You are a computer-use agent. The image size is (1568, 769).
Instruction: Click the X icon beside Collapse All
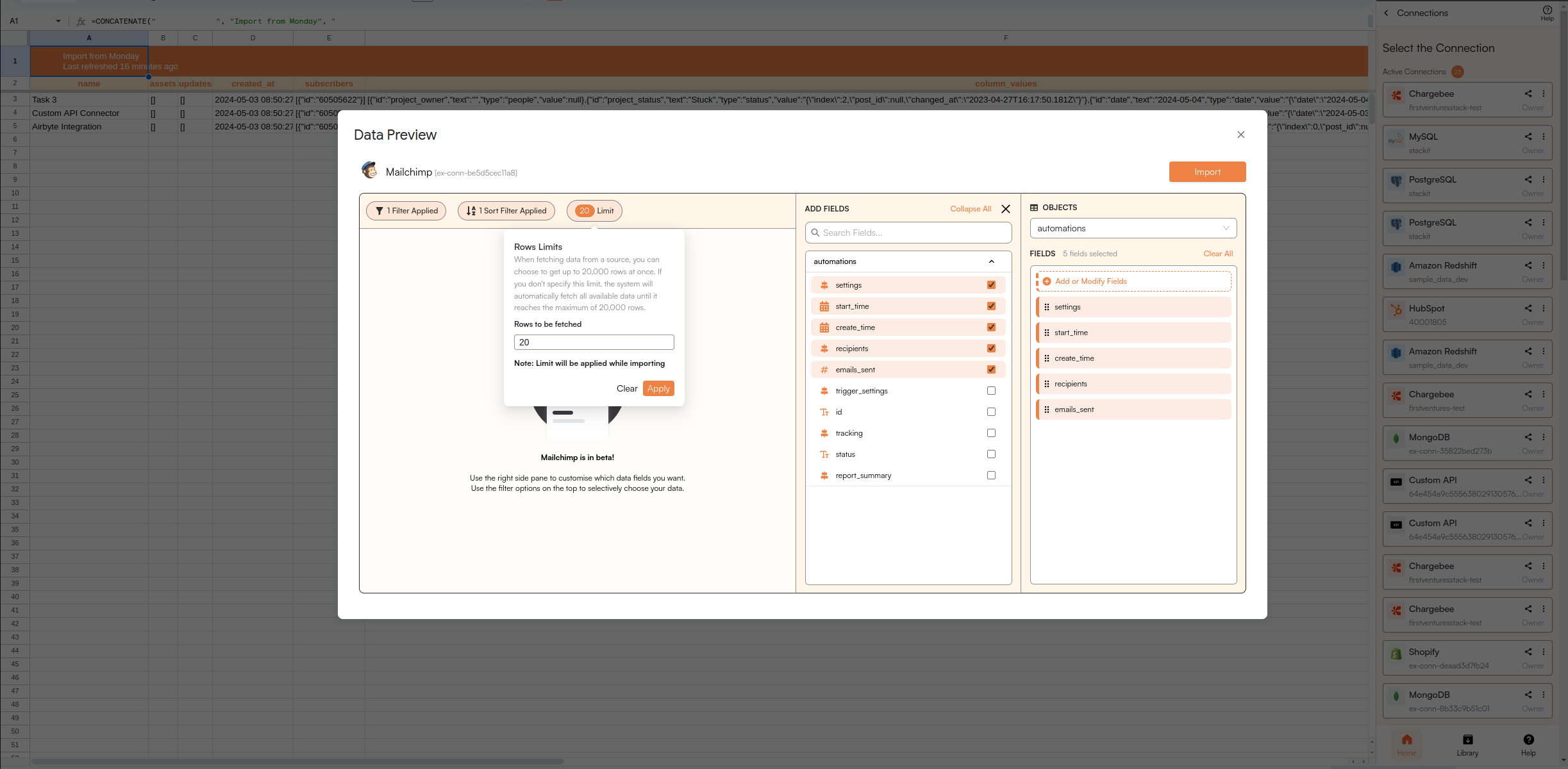pos(1006,209)
